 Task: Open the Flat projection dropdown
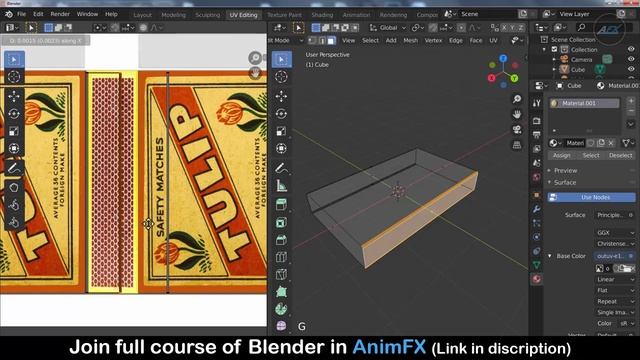coord(615,290)
